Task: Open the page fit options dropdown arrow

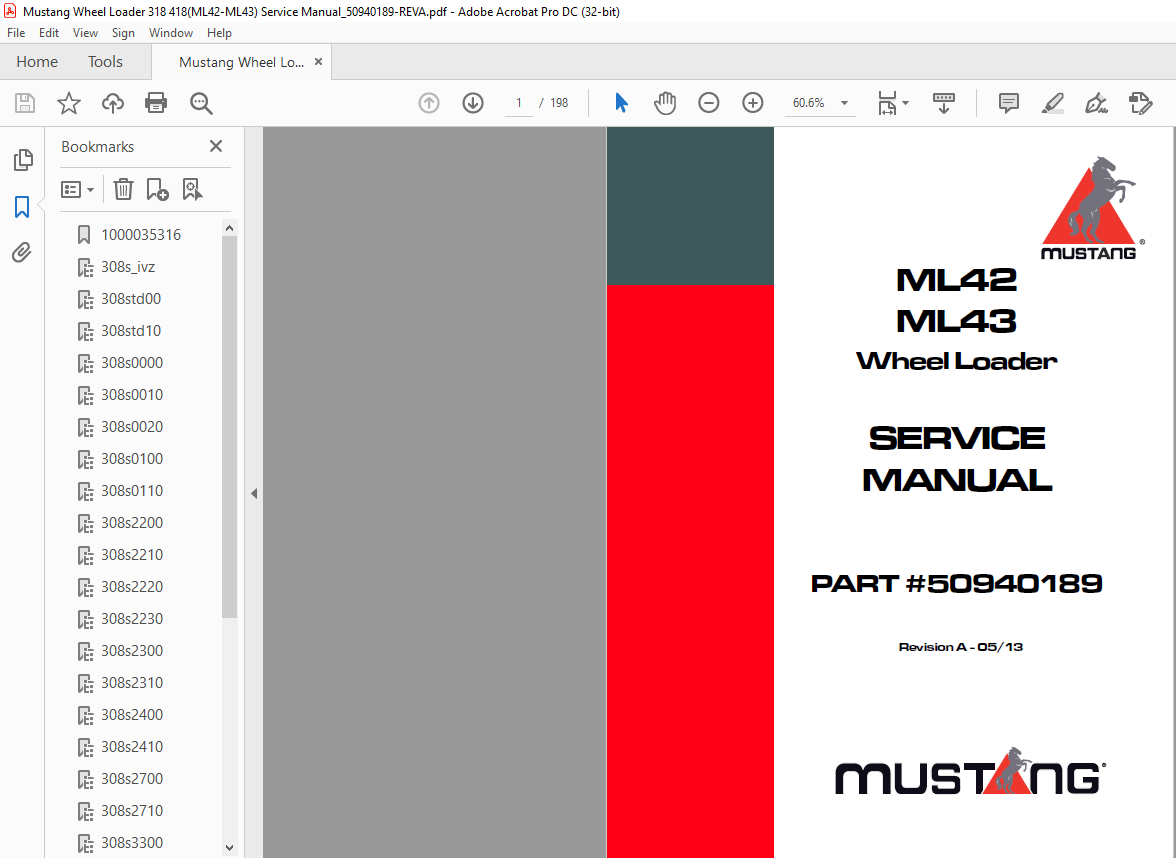Action: coord(905,103)
